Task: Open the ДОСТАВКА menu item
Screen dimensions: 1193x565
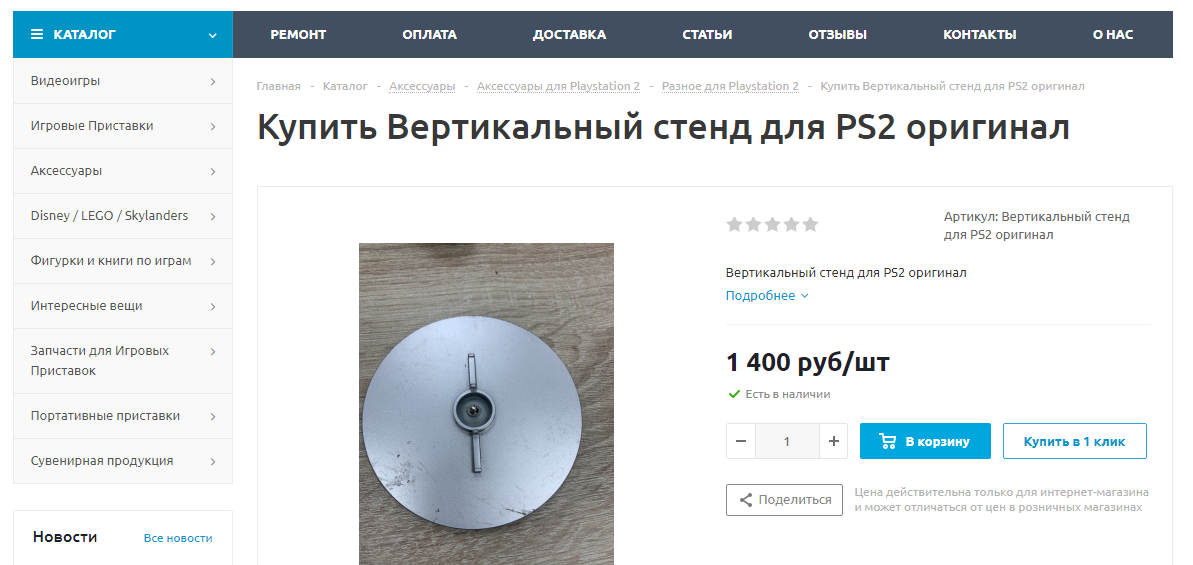Action: pyautogui.click(x=569, y=34)
